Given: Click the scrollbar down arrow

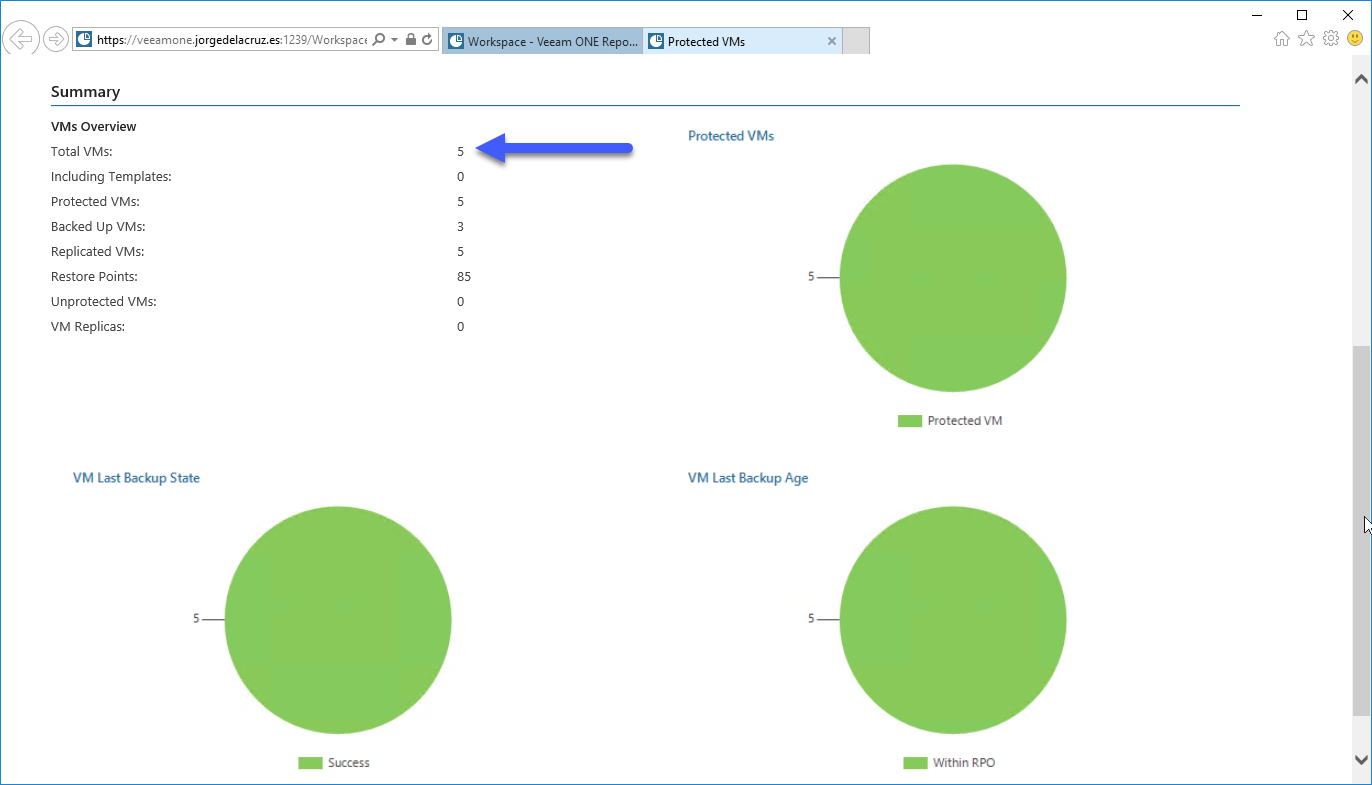Looking at the screenshot, I should [1361, 760].
